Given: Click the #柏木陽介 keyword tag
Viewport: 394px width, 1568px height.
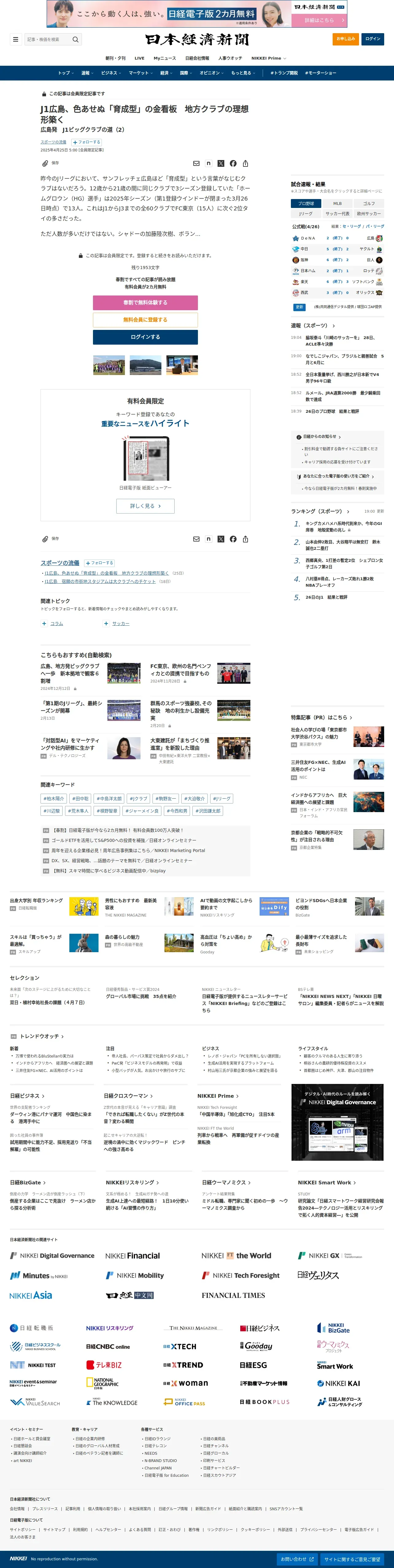Looking at the screenshot, I should pos(53,799).
